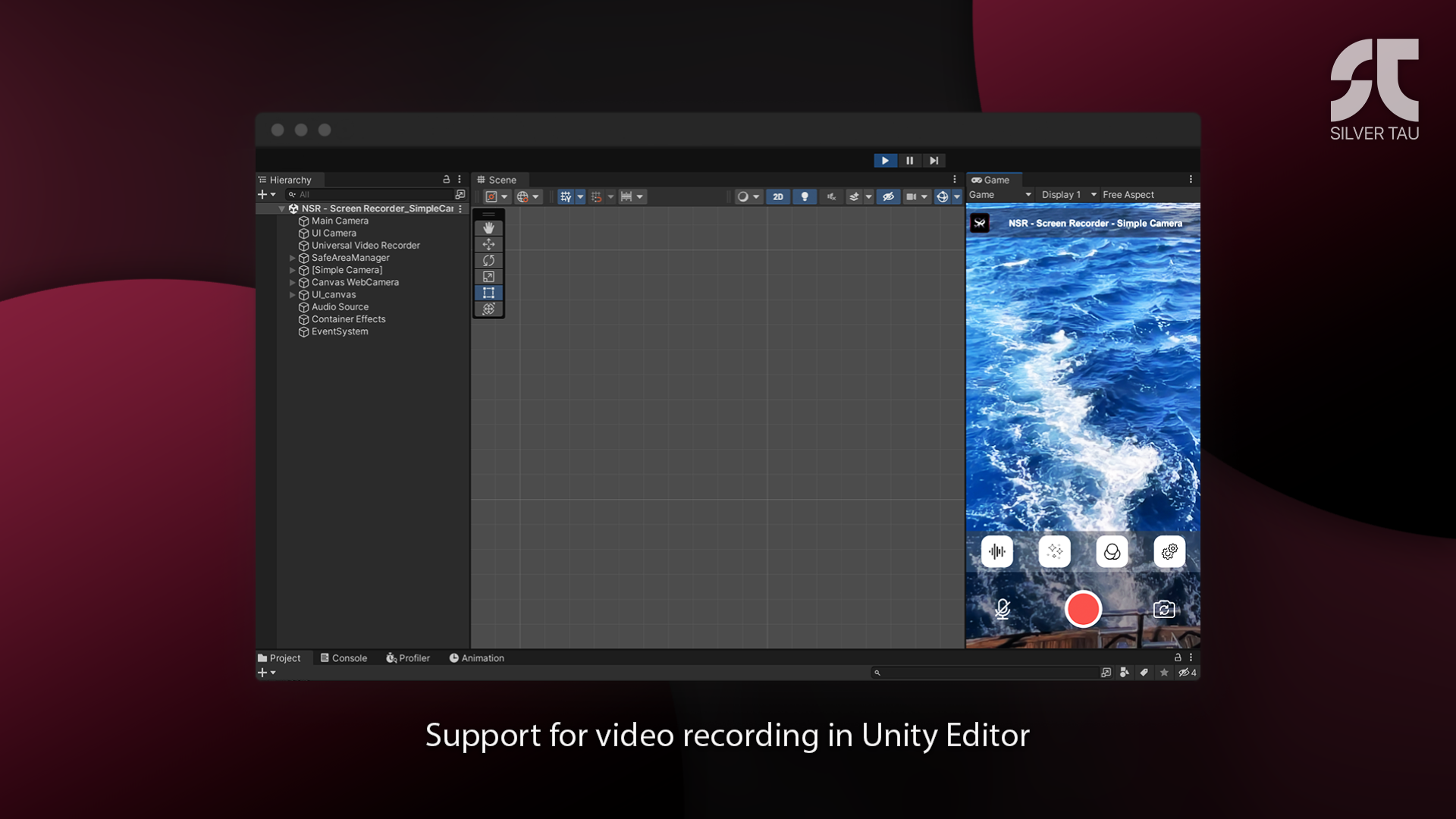Switch camera with the flip camera icon
Image resolution: width=1456 pixels, height=819 pixels.
[x=1164, y=609]
